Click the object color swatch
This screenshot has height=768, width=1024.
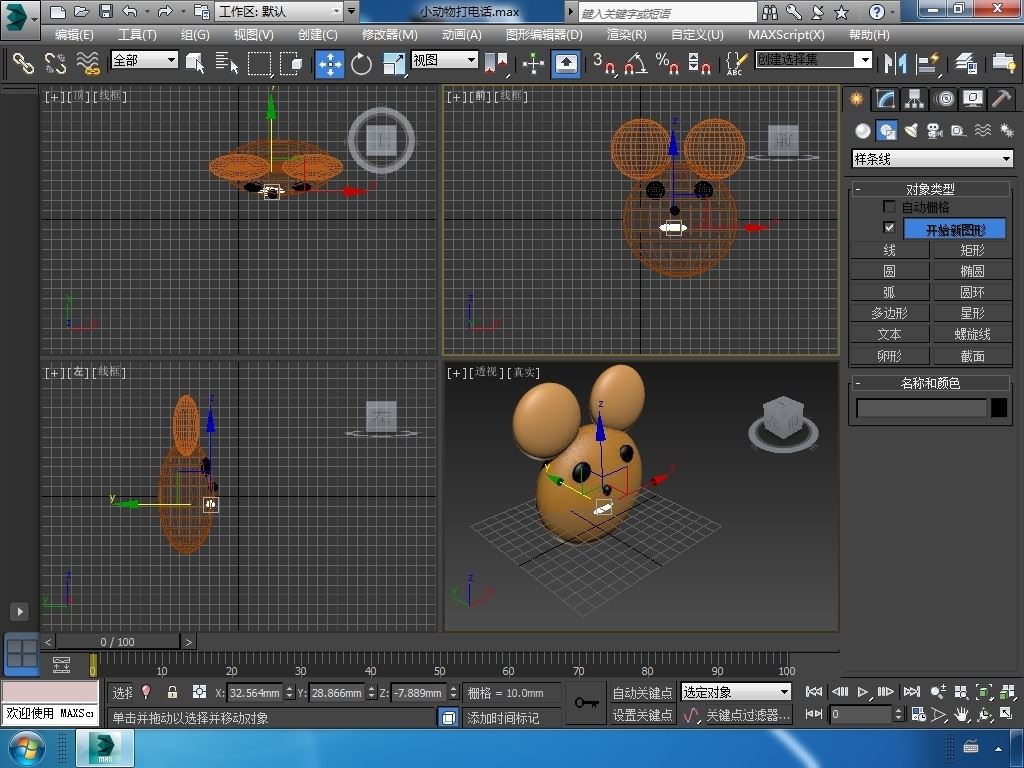click(999, 408)
